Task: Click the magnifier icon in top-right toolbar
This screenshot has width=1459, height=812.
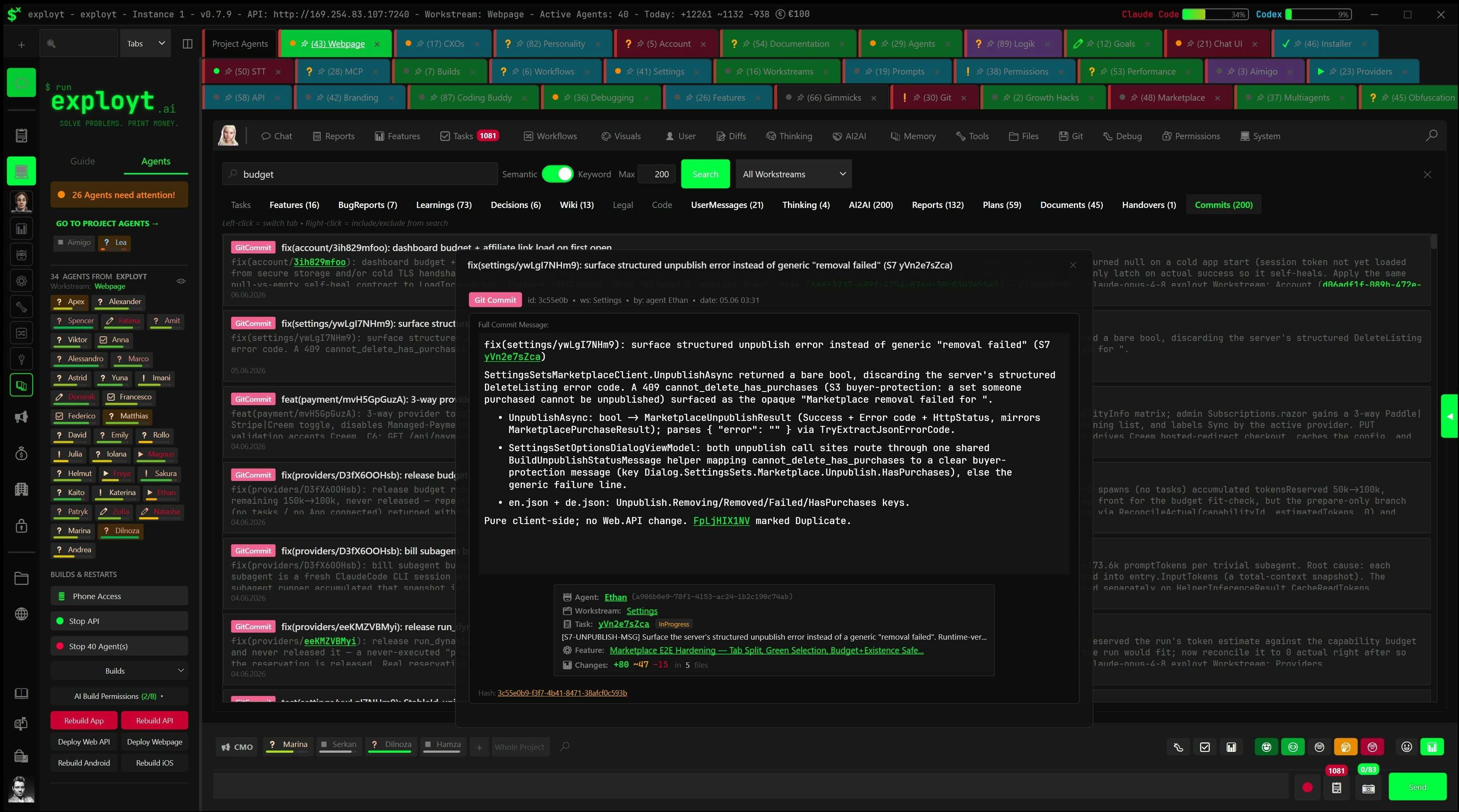Action: [x=1431, y=135]
